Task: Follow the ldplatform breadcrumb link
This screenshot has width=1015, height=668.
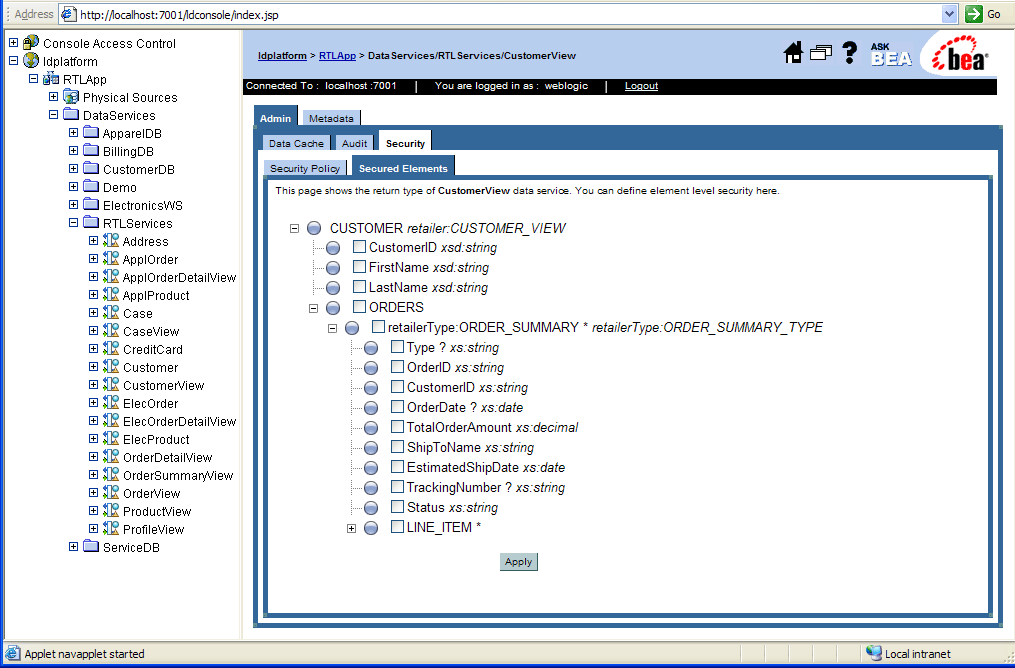Action: click(x=282, y=56)
